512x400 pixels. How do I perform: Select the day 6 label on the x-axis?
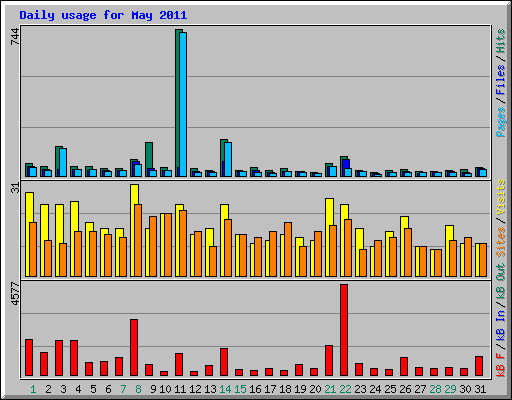(x=108, y=389)
